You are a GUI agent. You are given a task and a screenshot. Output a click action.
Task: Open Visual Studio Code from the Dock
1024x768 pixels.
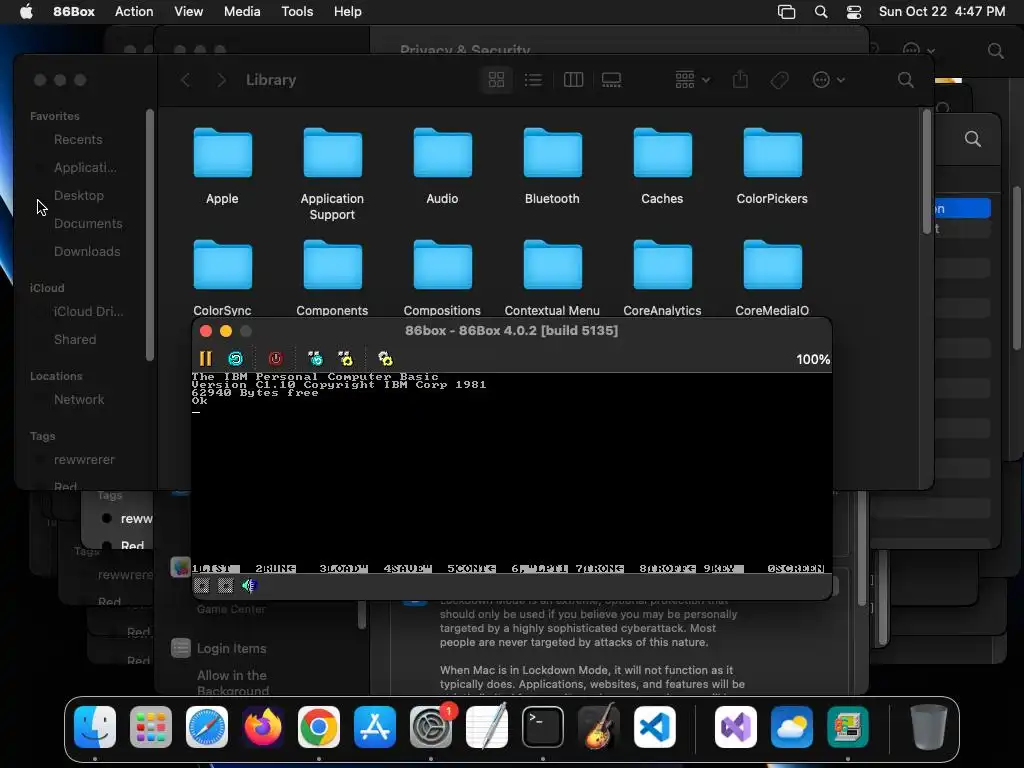(x=655, y=727)
